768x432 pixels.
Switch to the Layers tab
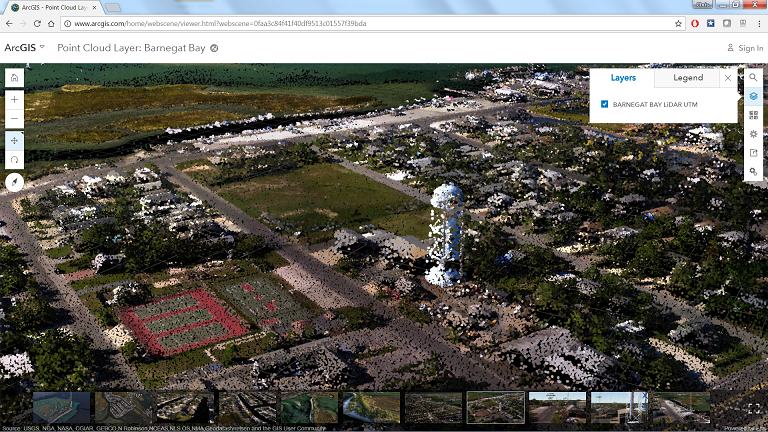[623, 78]
